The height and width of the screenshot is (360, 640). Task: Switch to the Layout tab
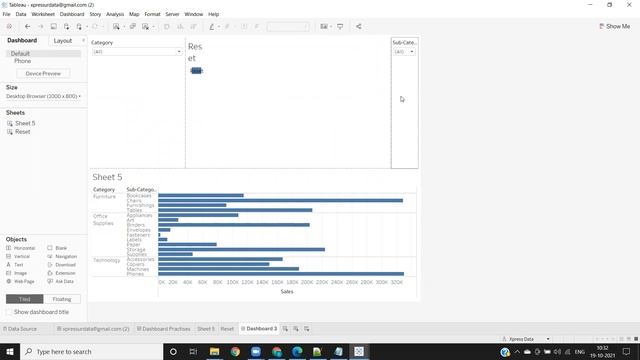(62, 41)
